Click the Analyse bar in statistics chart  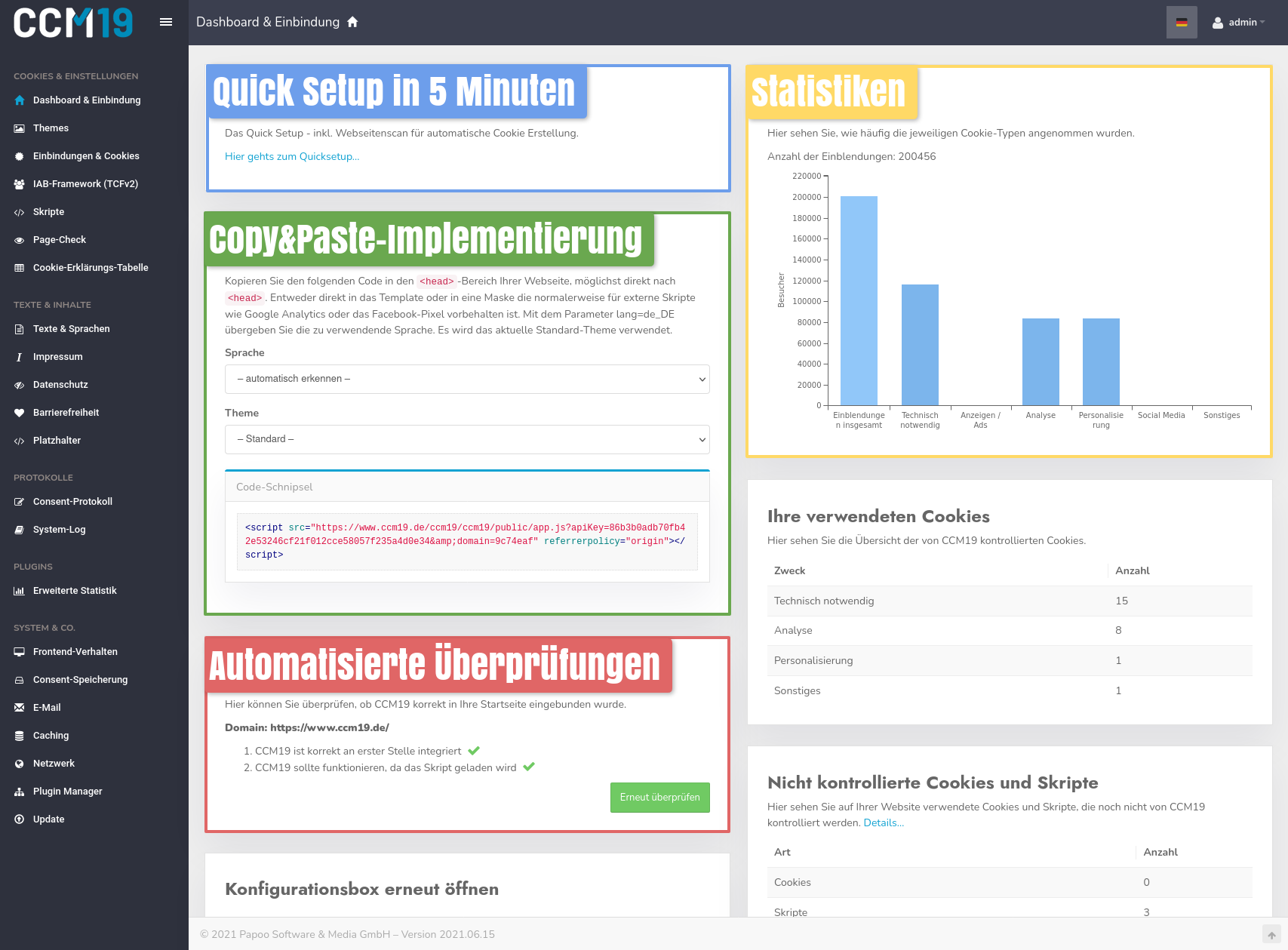point(1041,362)
